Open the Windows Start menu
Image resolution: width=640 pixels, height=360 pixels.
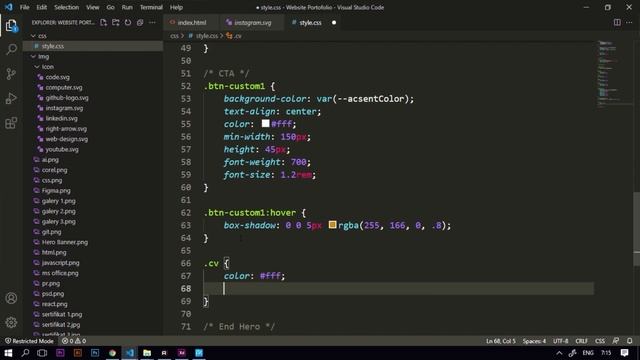point(8,353)
